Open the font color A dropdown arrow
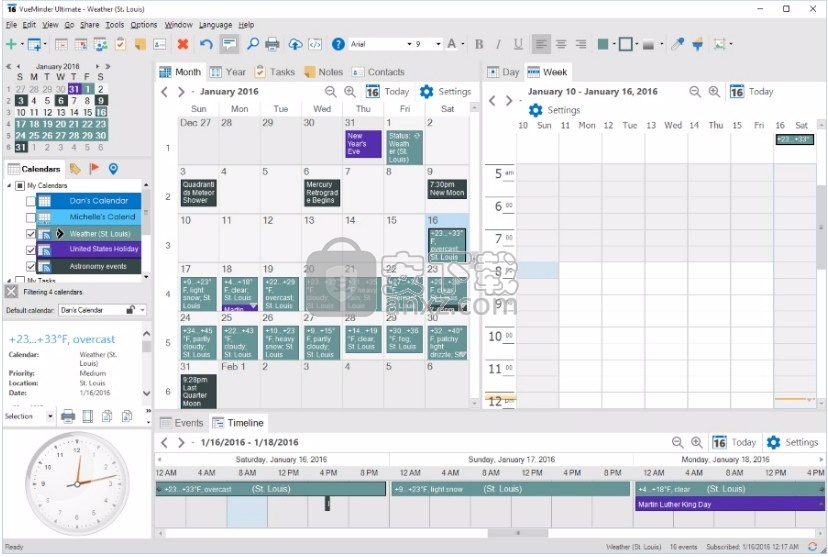The image size is (828, 557). coord(463,44)
